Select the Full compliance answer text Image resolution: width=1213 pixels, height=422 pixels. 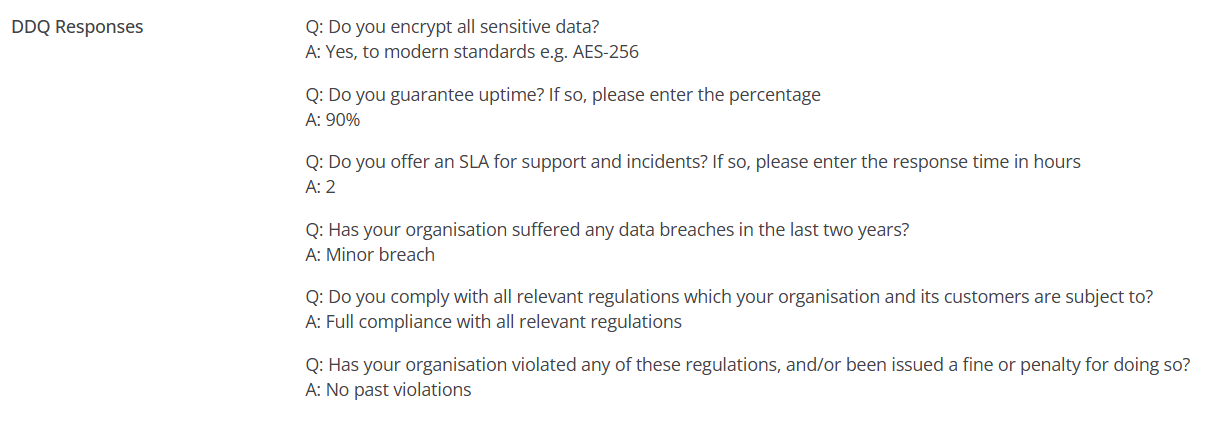point(493,322)
